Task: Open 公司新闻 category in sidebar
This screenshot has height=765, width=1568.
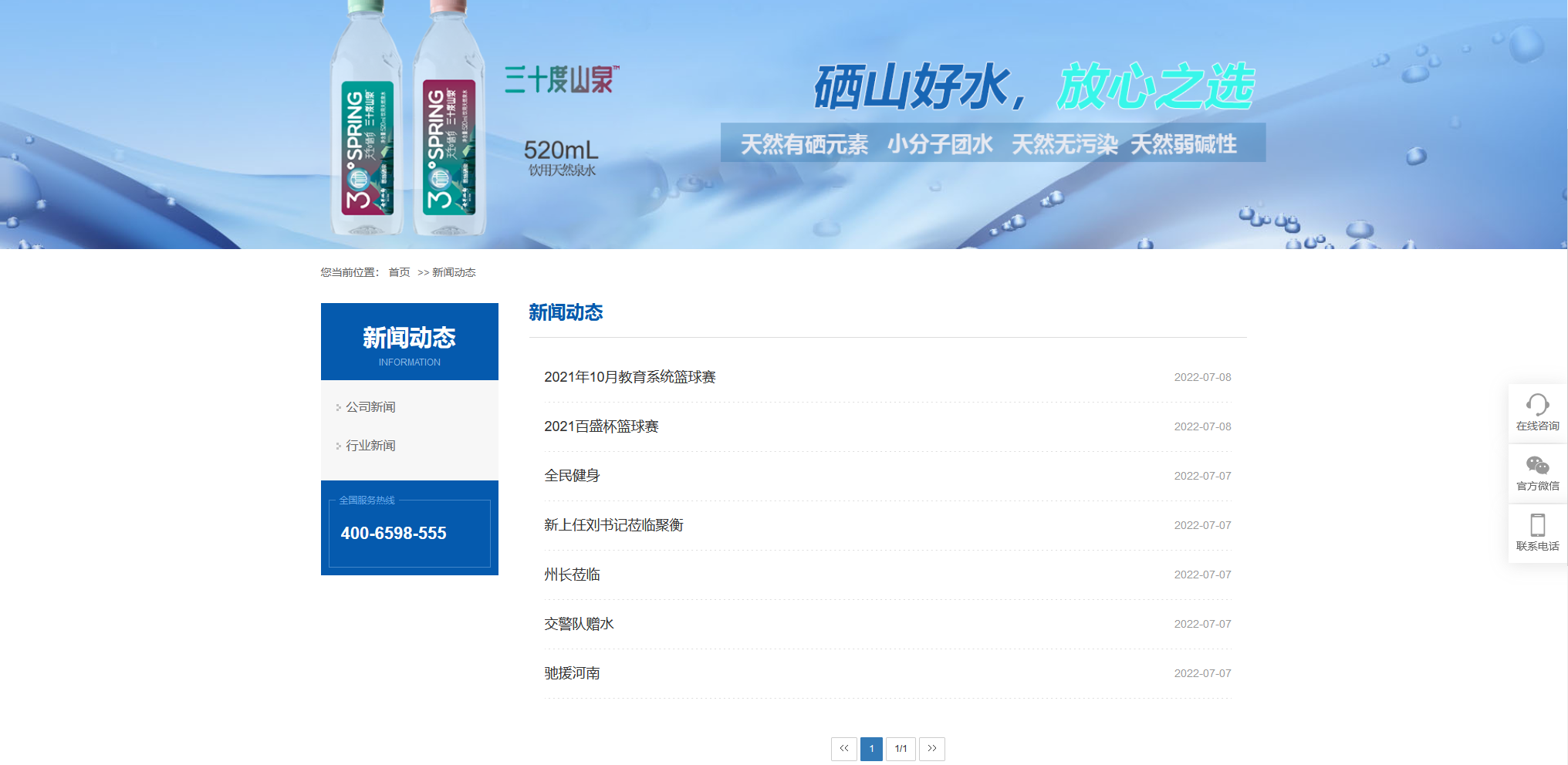Action: click(370, 407)
